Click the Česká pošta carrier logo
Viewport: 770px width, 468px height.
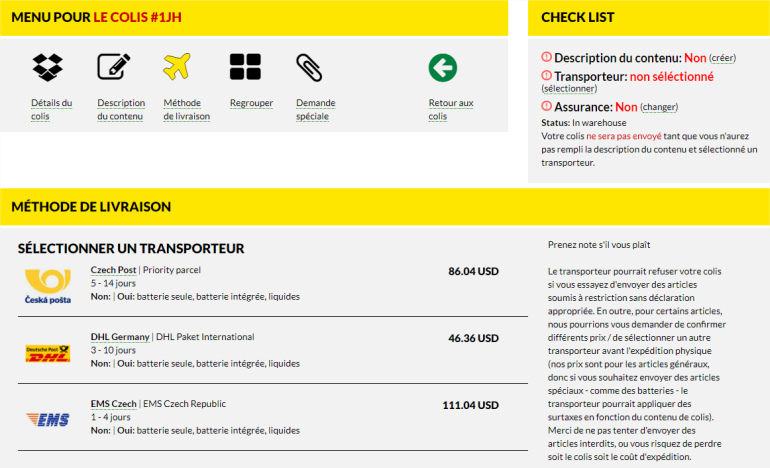point(48,286)
